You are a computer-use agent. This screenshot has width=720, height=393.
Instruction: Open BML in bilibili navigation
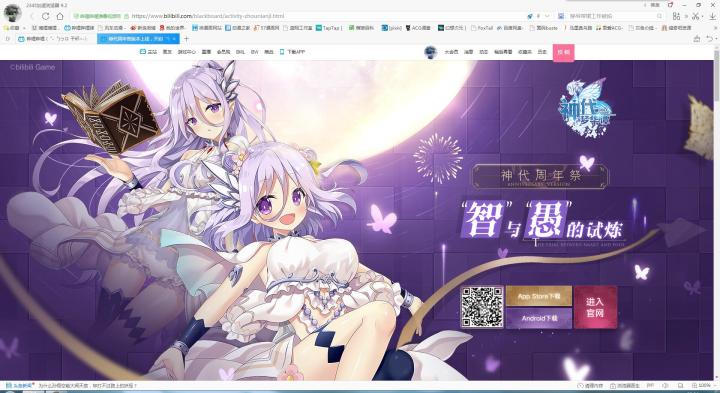coord(241,52)
